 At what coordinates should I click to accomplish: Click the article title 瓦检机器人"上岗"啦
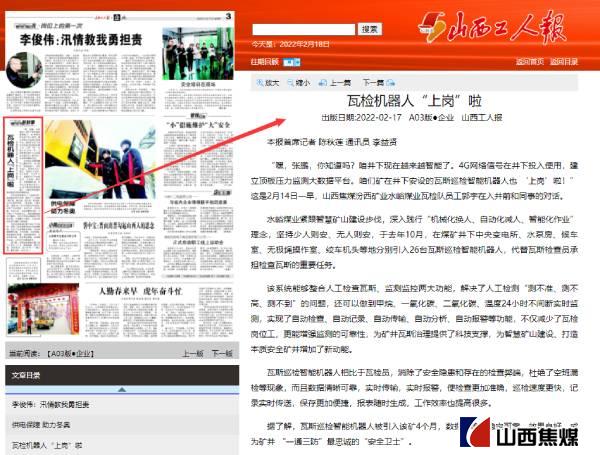pyautogui.click(x=414, y=101)
